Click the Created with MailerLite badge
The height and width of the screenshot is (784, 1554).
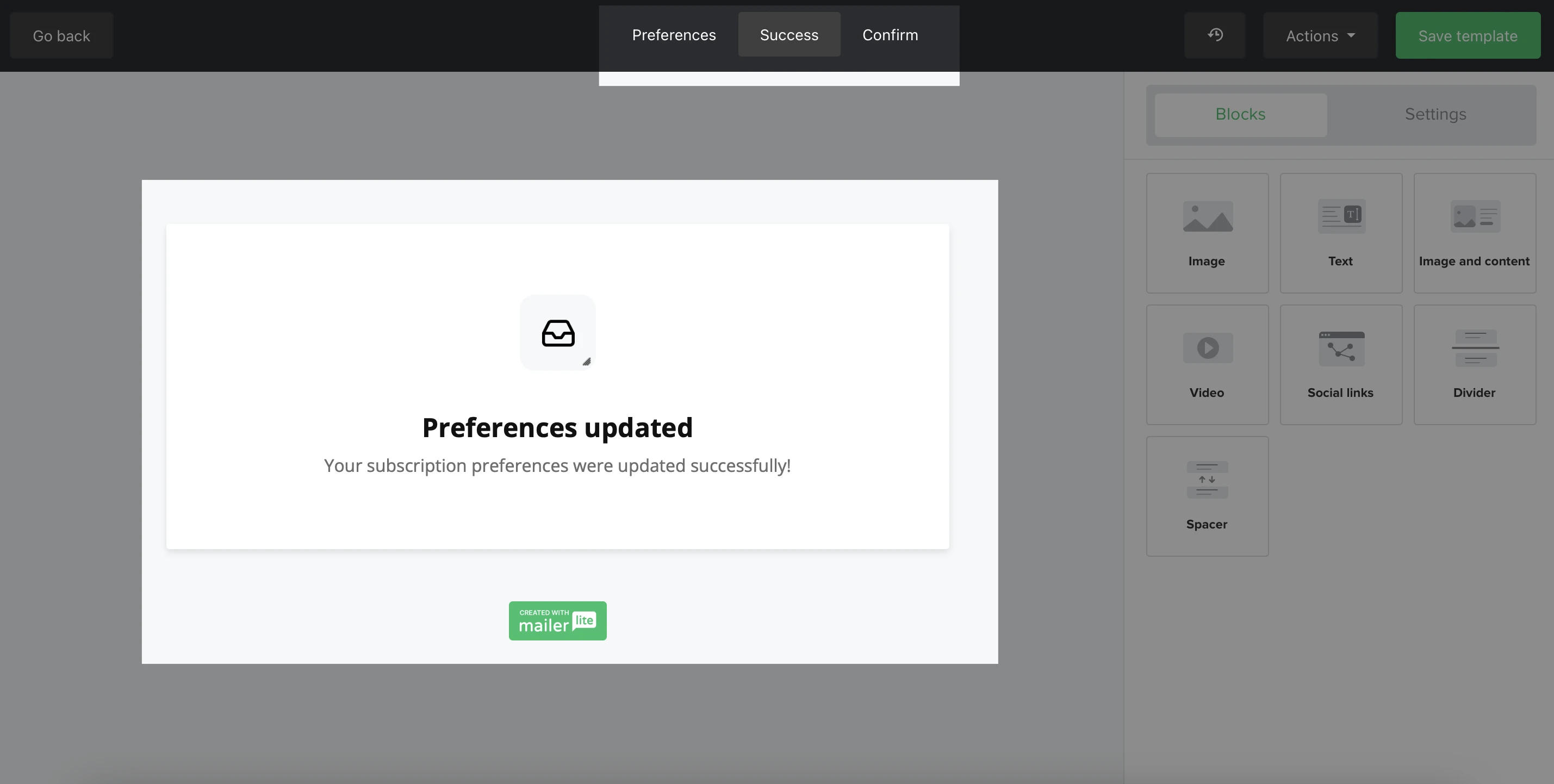(557, 620)
